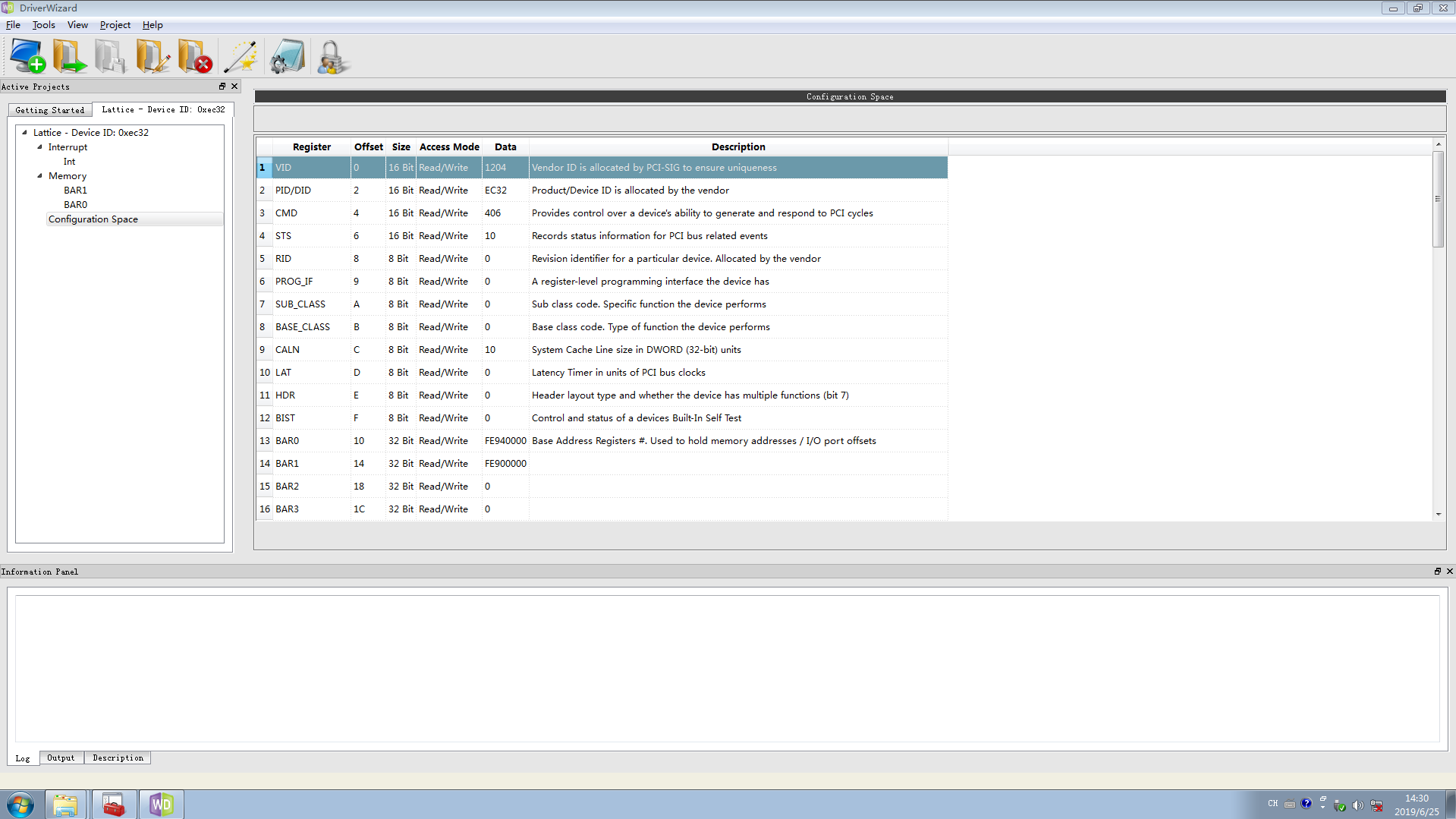
Task: Click the edit project pencil folder icon
Action: pos(153,57)
